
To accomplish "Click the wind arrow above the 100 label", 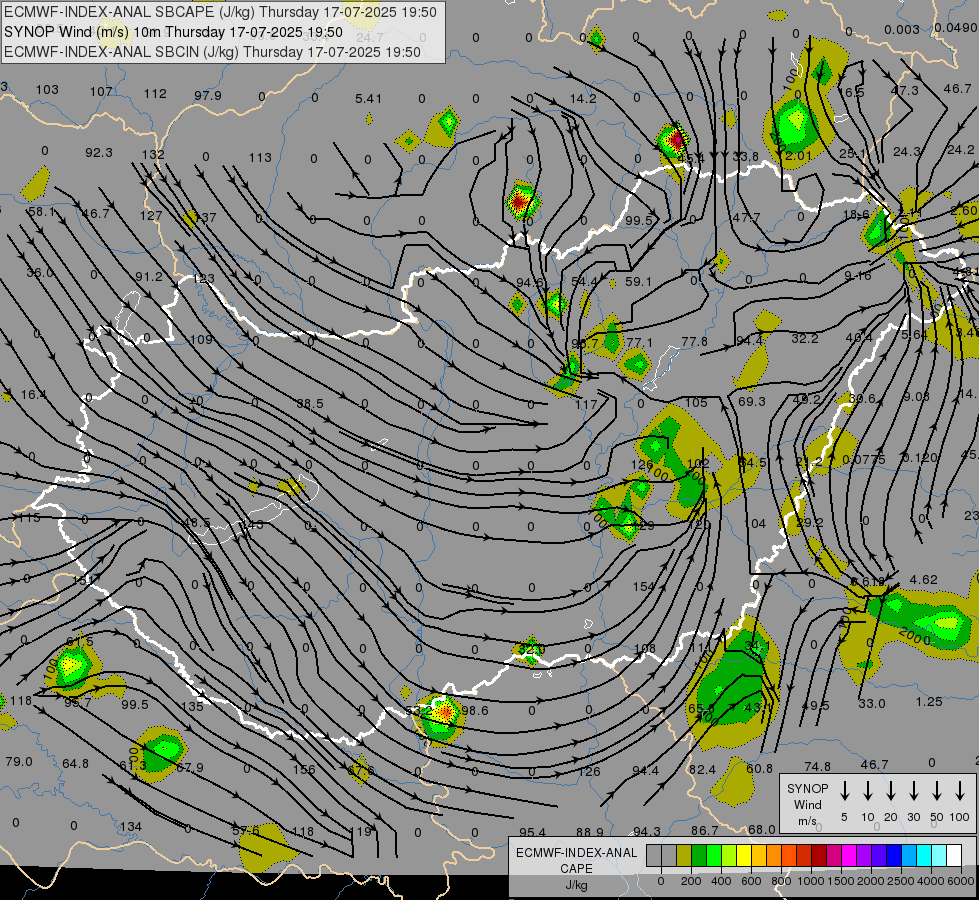I will 960,791.
